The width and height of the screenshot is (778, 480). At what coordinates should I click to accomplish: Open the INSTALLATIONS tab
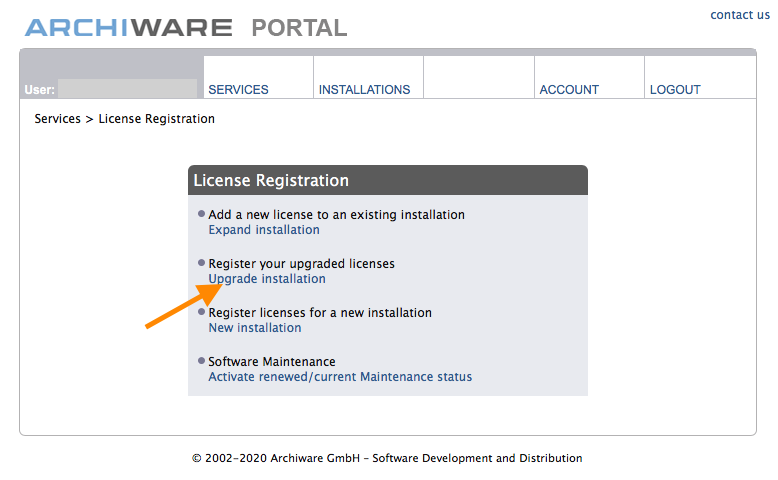click(x=364, y=90)
